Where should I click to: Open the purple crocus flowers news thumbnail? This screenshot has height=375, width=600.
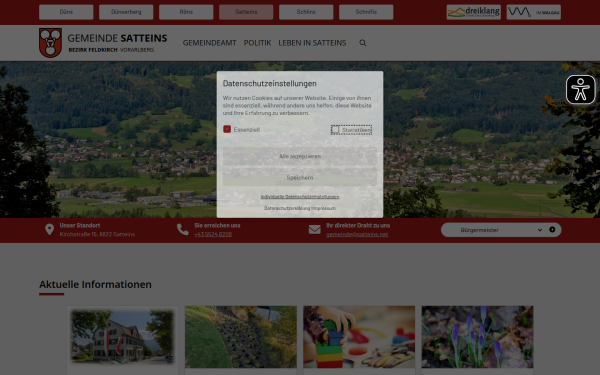[477, 337]
